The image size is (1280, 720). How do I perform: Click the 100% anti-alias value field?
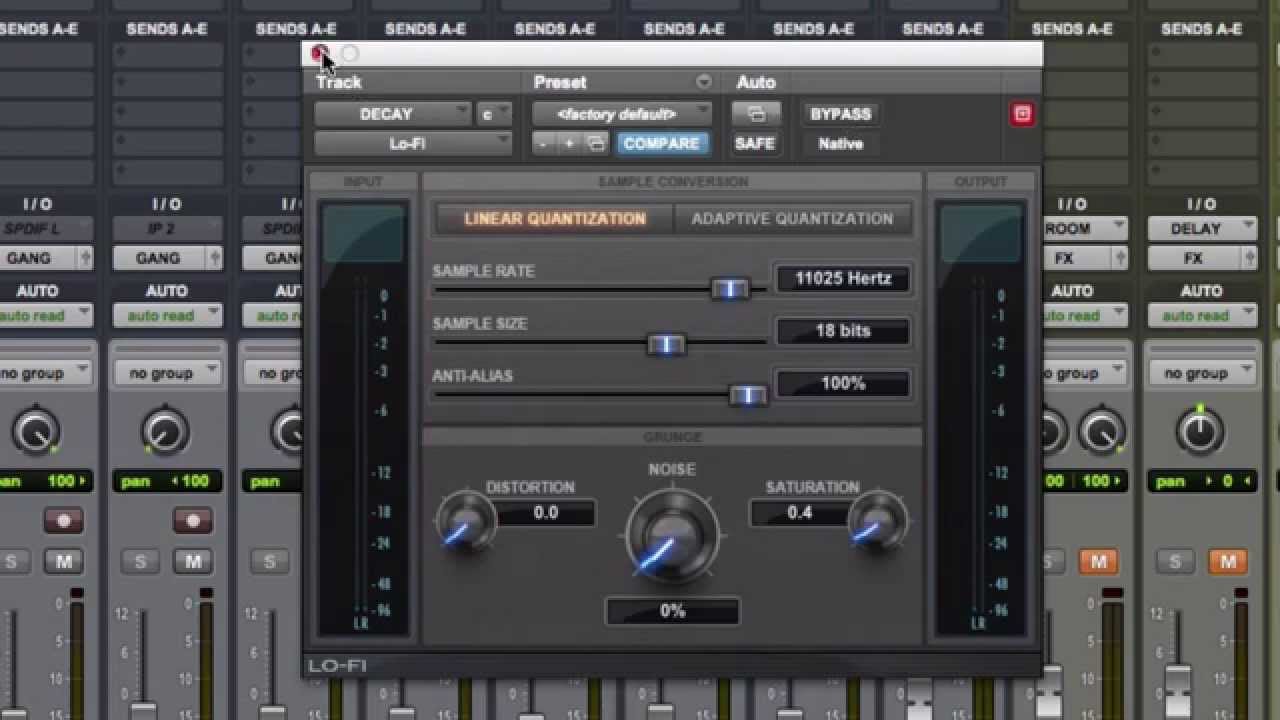click(x=843, y=383)
